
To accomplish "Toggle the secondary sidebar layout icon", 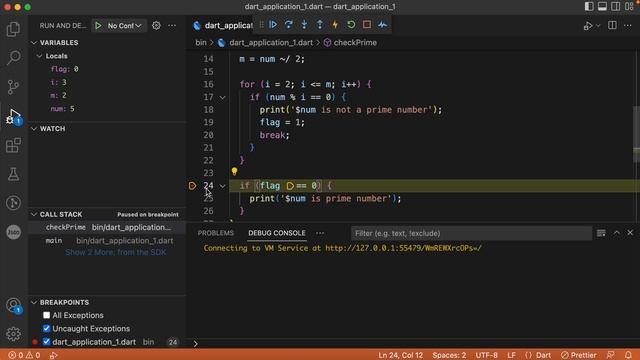I will (616, 7).
